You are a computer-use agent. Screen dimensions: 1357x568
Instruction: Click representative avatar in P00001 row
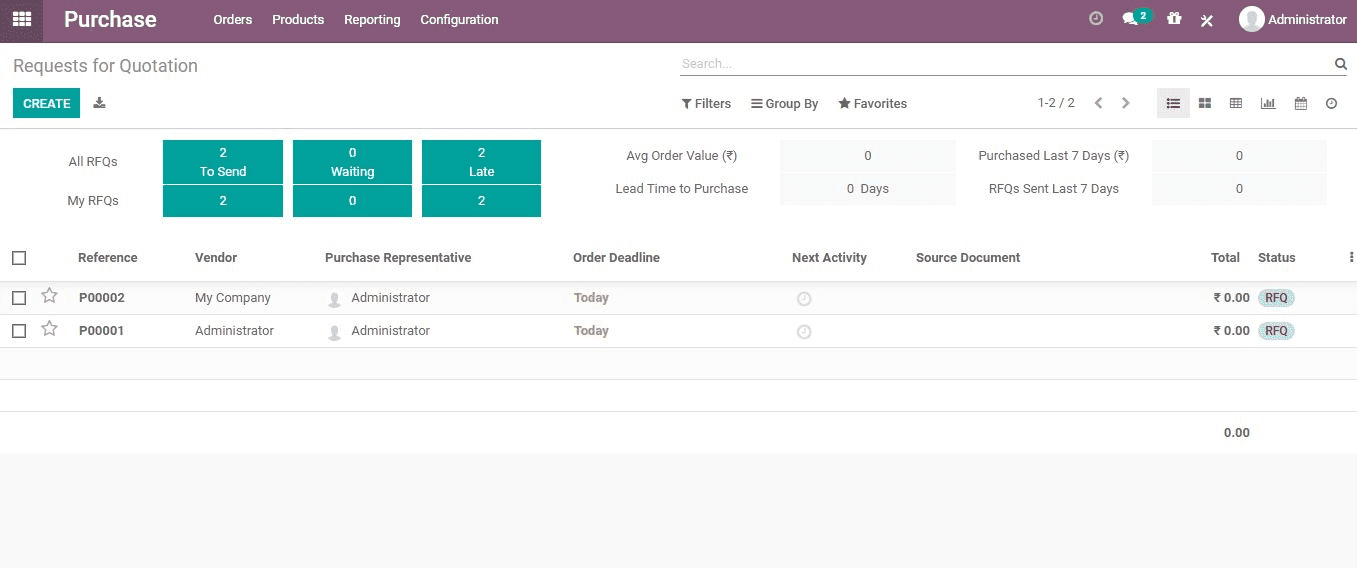335,333
